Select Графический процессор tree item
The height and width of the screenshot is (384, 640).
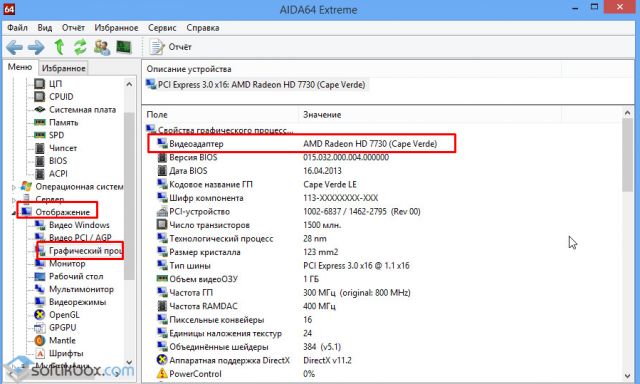[x=85, y=251]
